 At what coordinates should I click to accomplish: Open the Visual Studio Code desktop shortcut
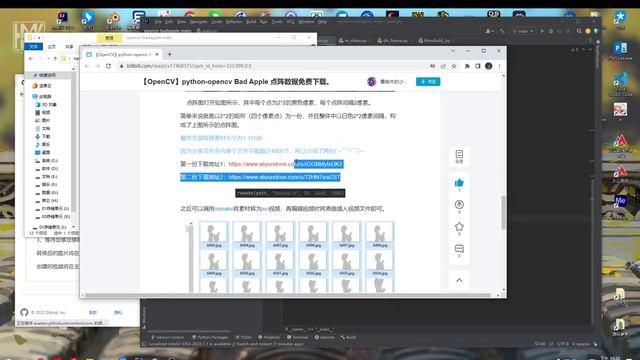point(620,84)
